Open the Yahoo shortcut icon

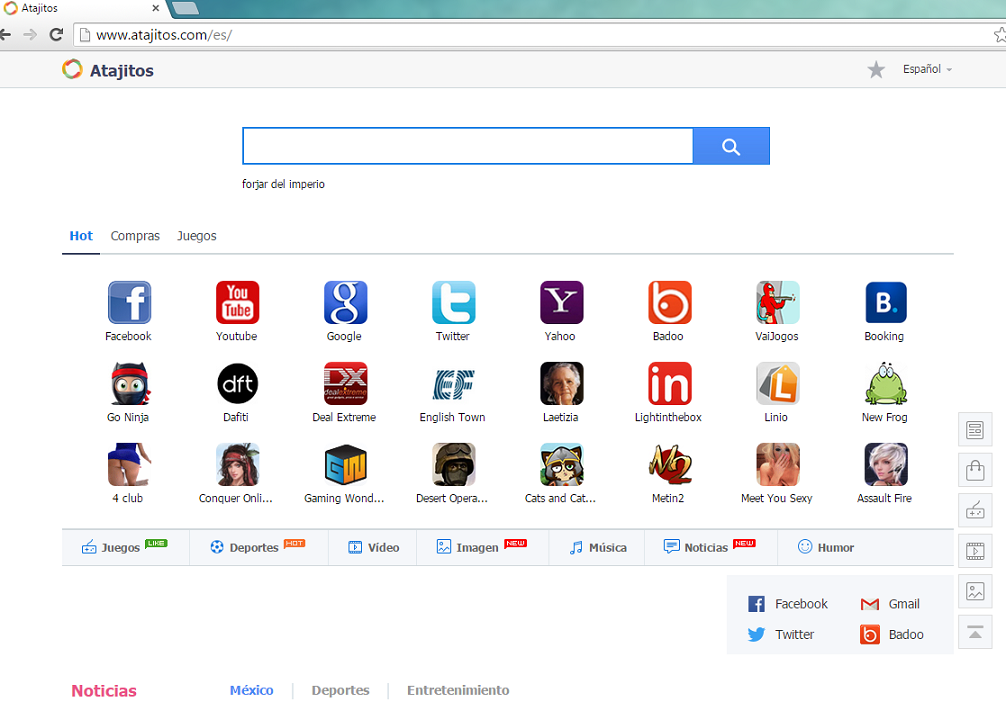561,302
